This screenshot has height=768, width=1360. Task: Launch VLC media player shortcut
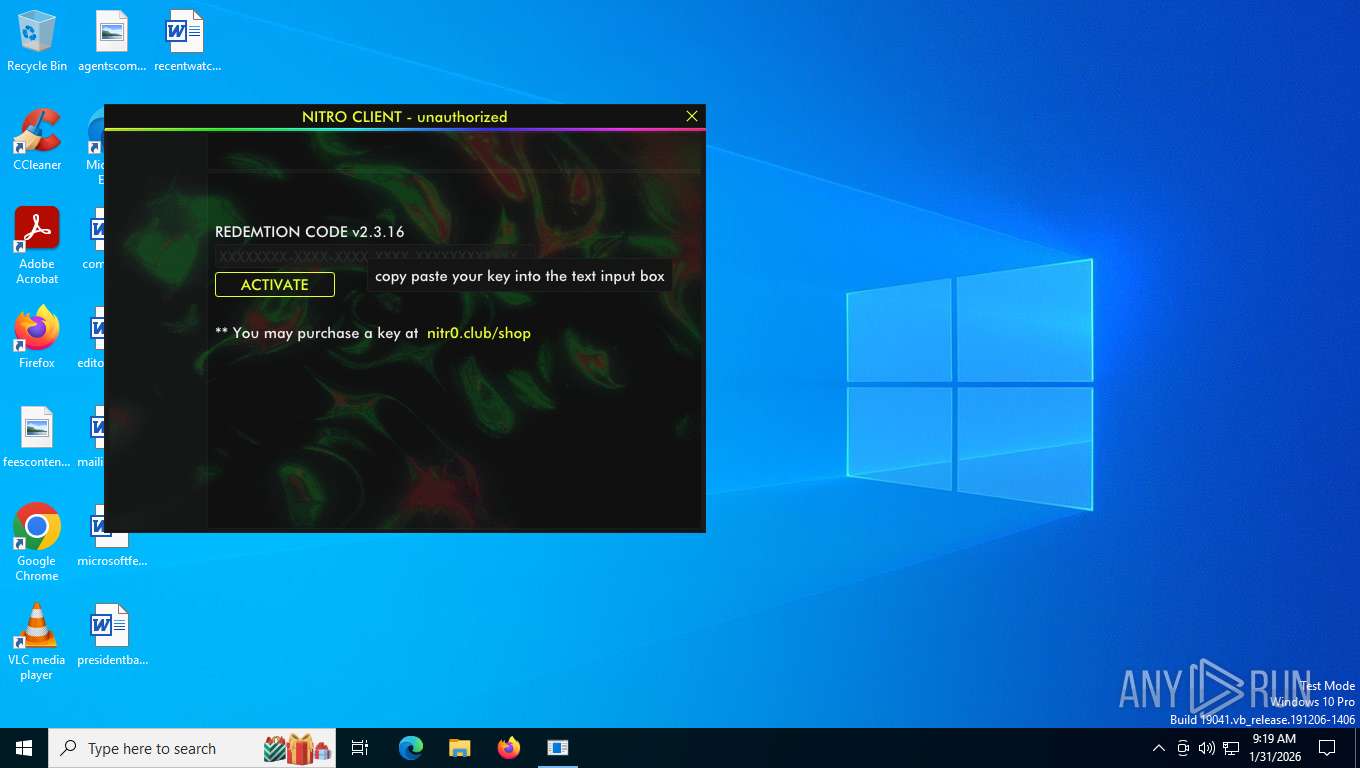37,641
